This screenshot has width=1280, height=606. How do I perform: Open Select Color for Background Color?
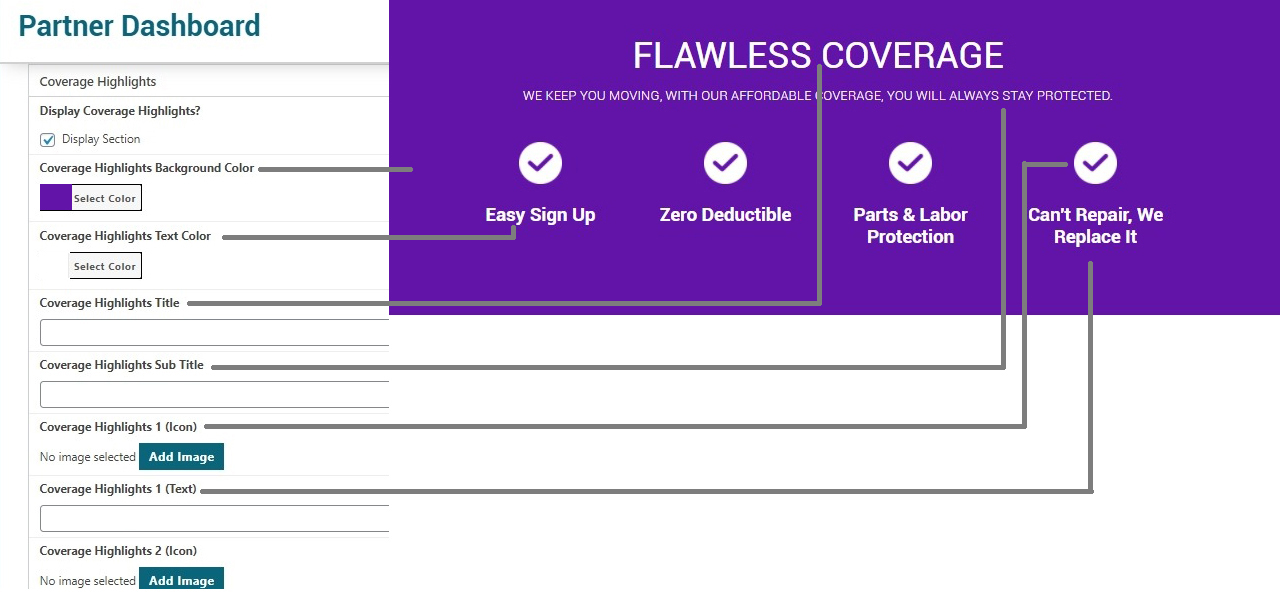tap(105, 198)
